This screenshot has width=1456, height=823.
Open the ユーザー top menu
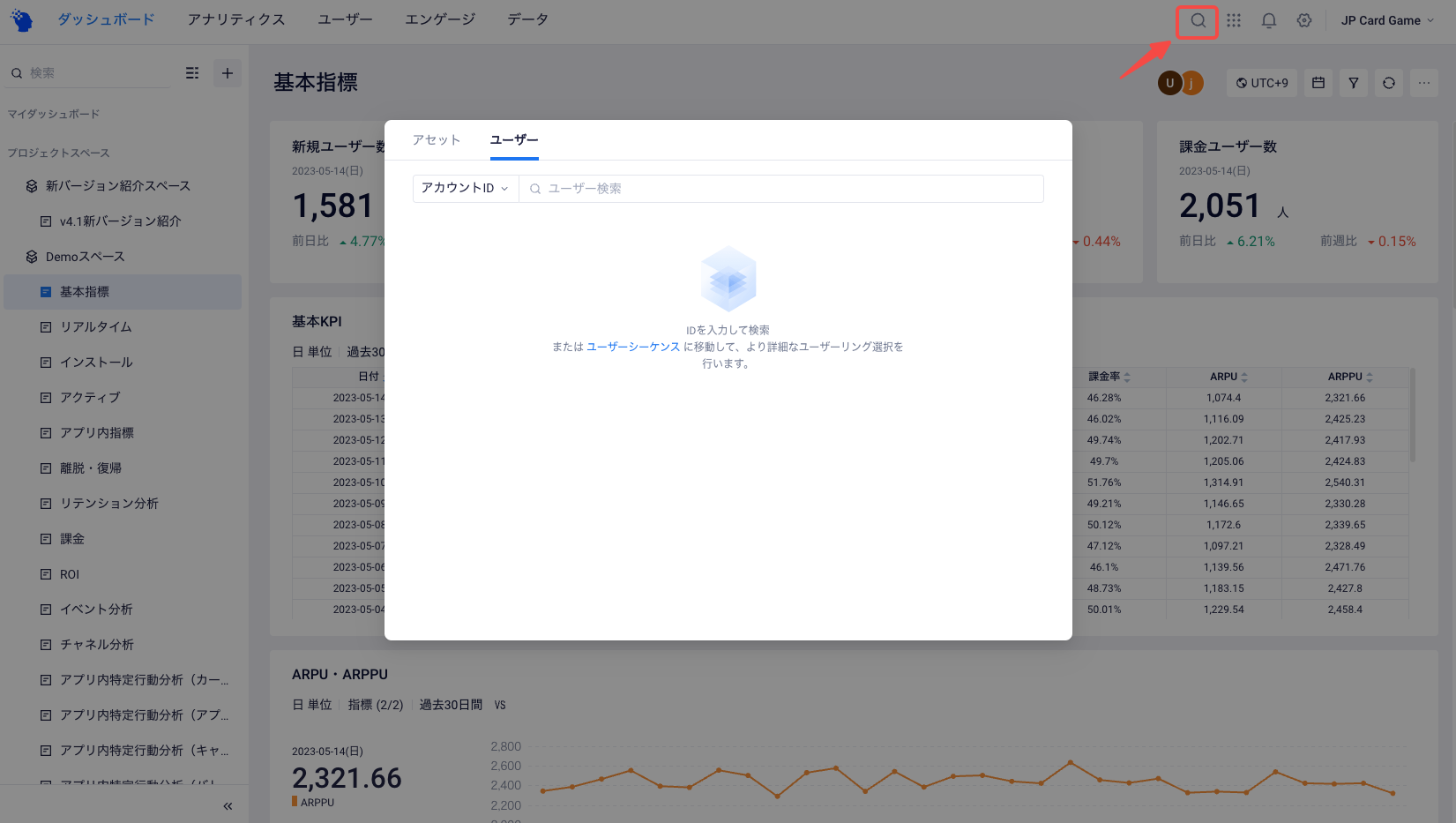coord(345,19)
